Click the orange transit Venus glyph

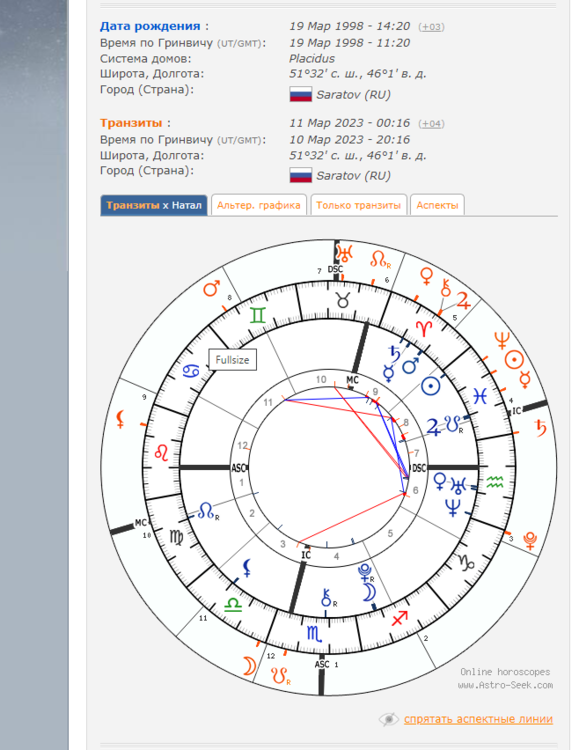coord(426,276)
